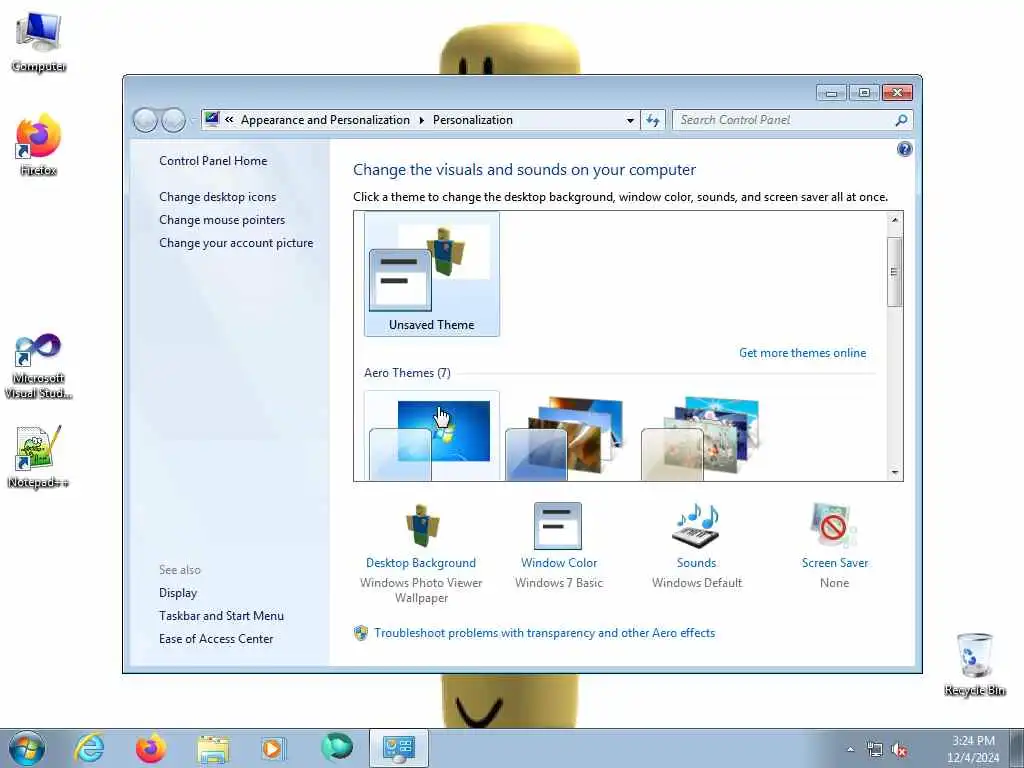
Task: Click the theme list scrollbar thumb
Action: point(895,272)
